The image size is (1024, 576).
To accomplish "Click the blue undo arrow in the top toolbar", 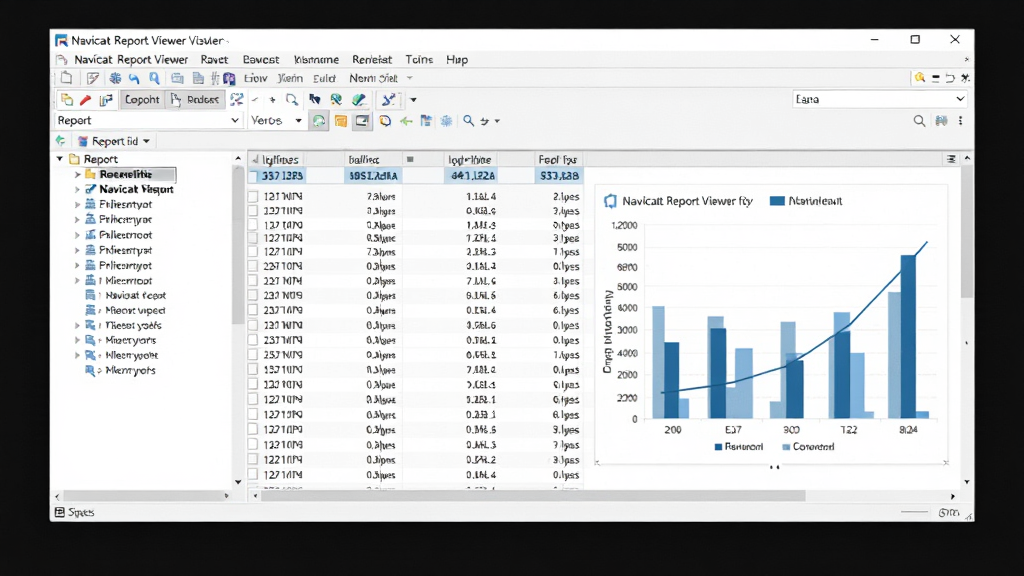I will pyautogui.click(x=135, y=78).
